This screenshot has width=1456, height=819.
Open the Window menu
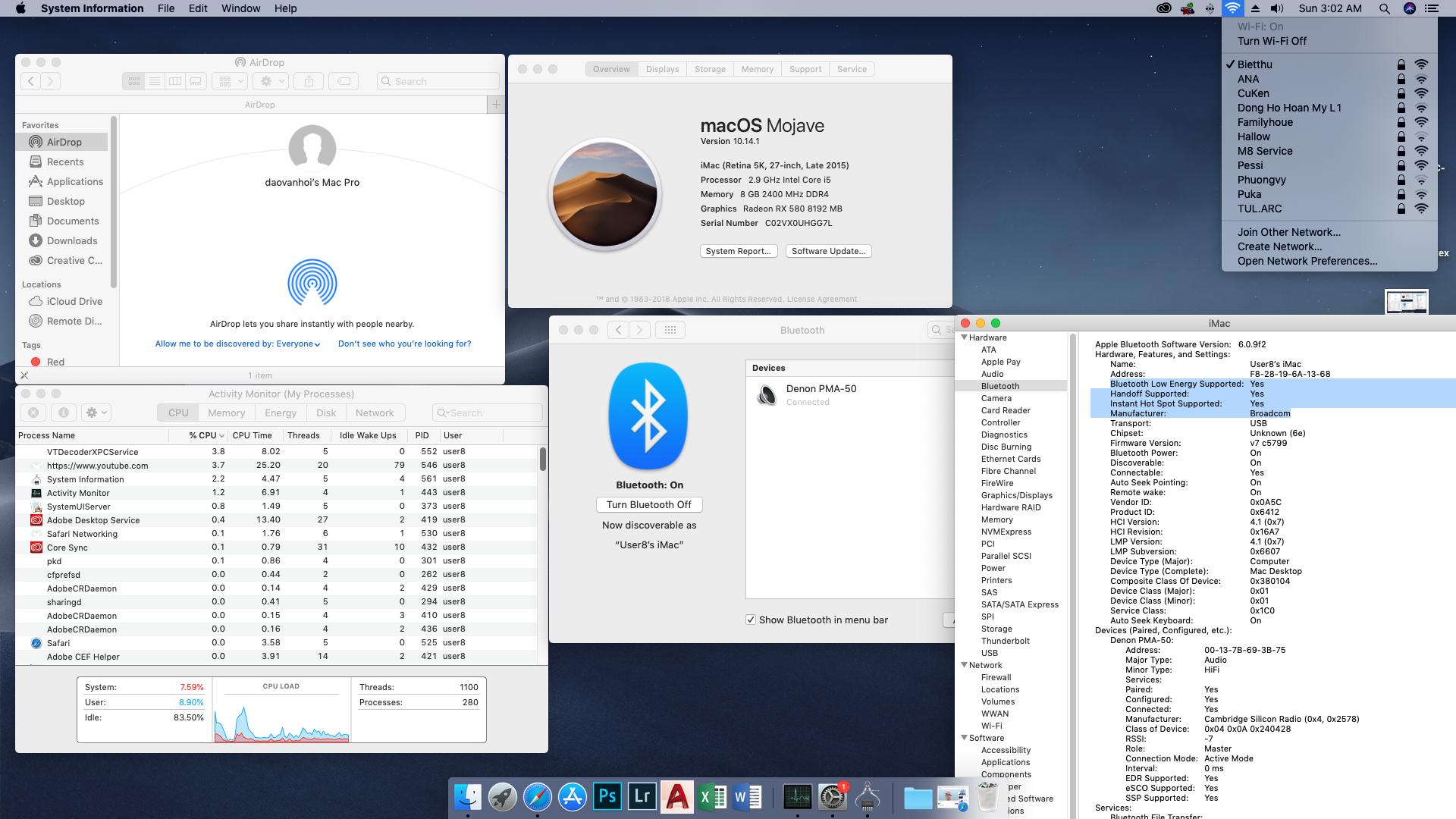click(241, 8)
